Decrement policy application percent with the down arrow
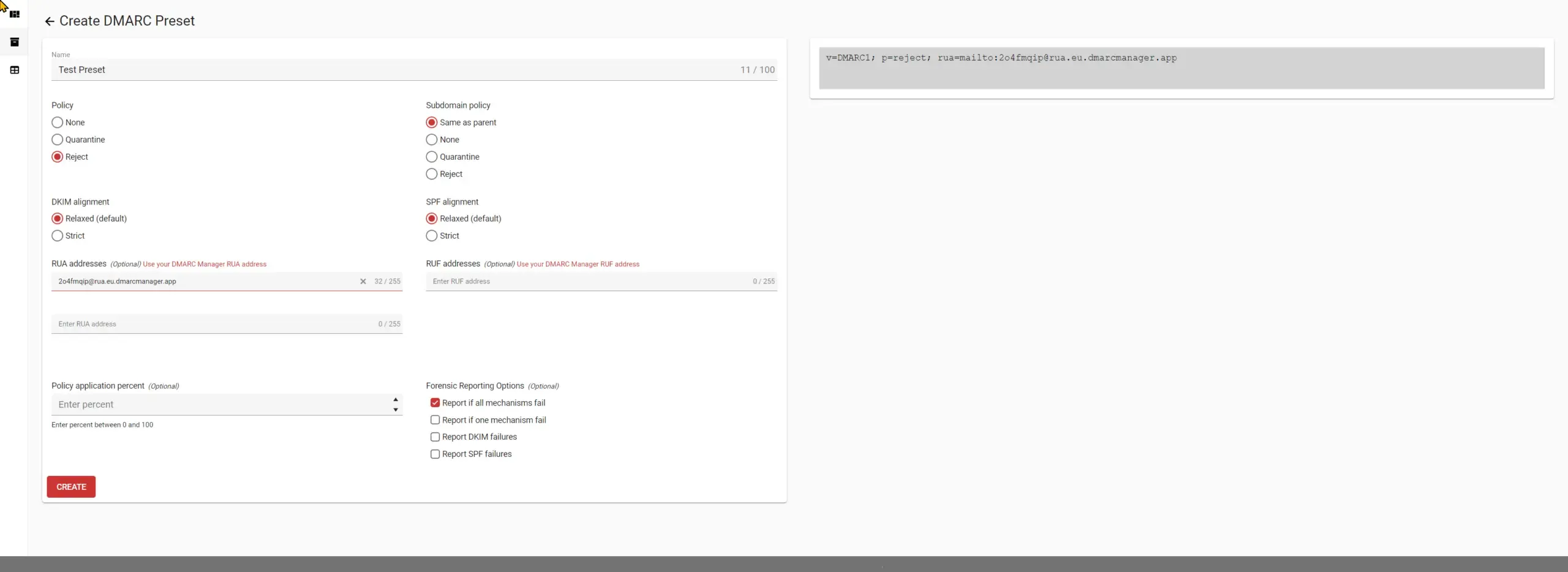This screenshot has height=572, width=1568. point(394,409)
